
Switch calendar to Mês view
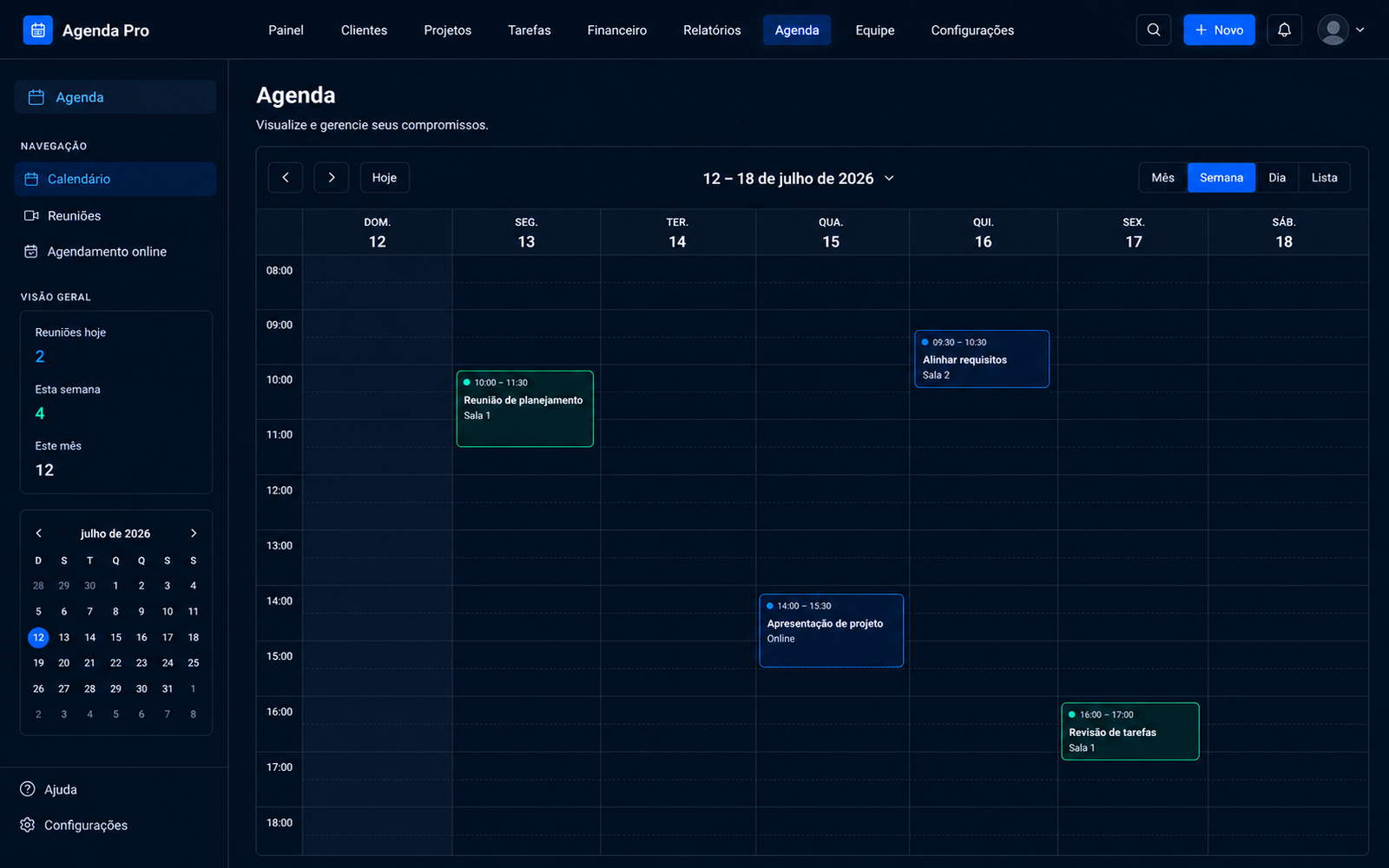pyautogui.click(x=1162, y=177)
